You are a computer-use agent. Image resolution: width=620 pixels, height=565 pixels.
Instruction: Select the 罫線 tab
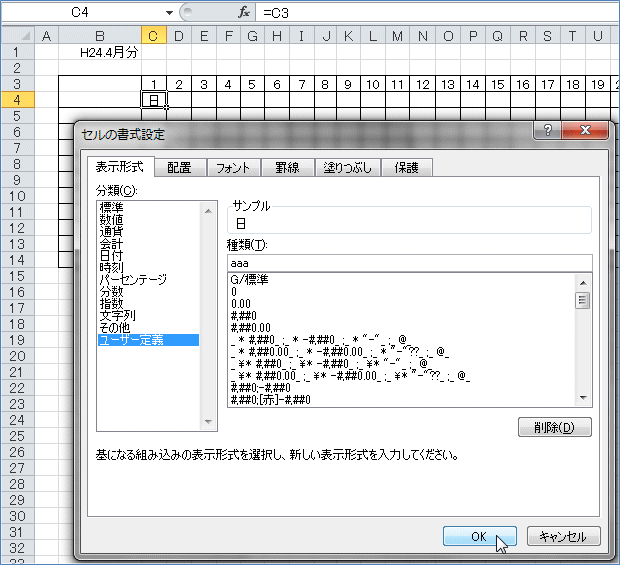tap(288, 168)
